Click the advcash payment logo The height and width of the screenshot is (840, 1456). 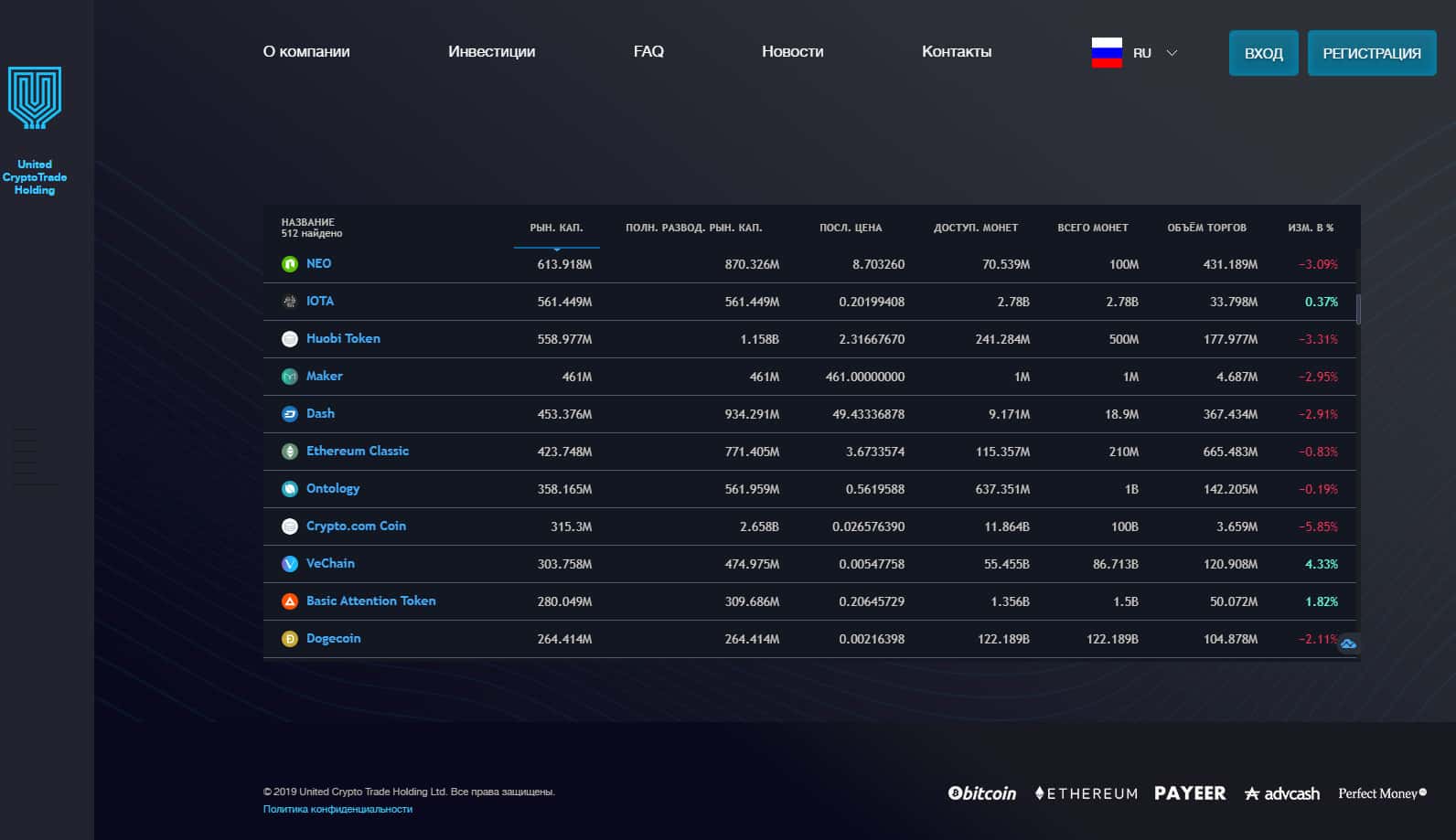pyautogui.click(x=1282, y=793)
